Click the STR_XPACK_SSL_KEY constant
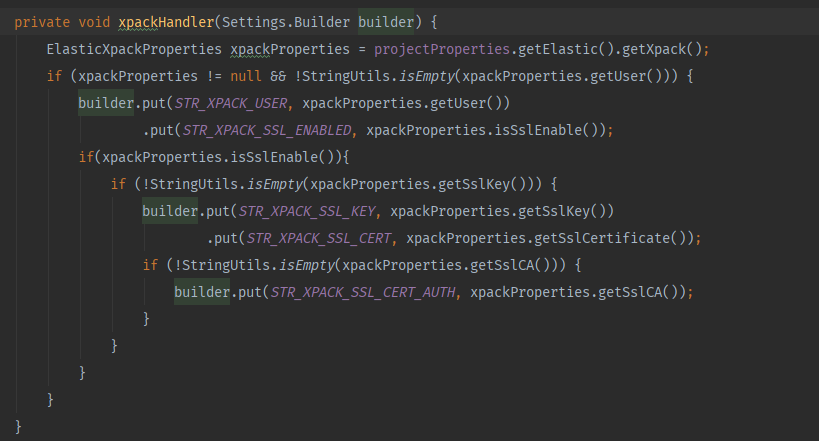 tap(307, 212)
